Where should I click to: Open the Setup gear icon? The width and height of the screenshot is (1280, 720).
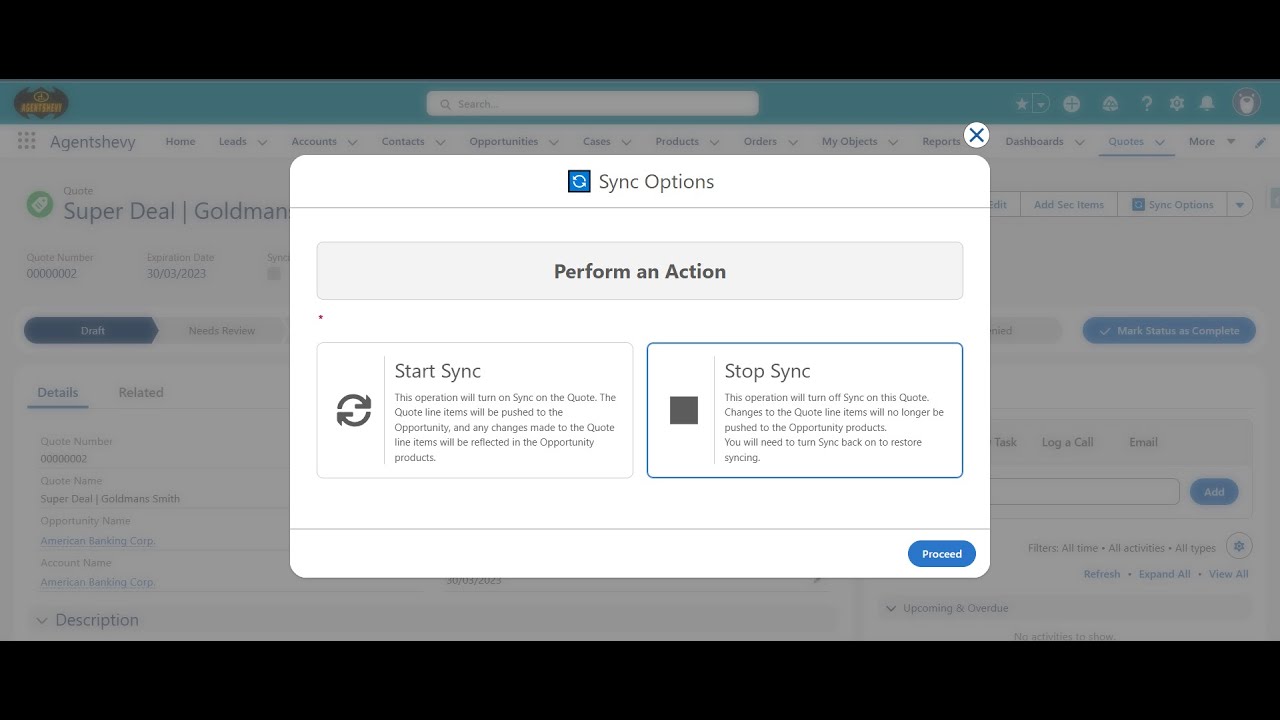pos(1177,104)
